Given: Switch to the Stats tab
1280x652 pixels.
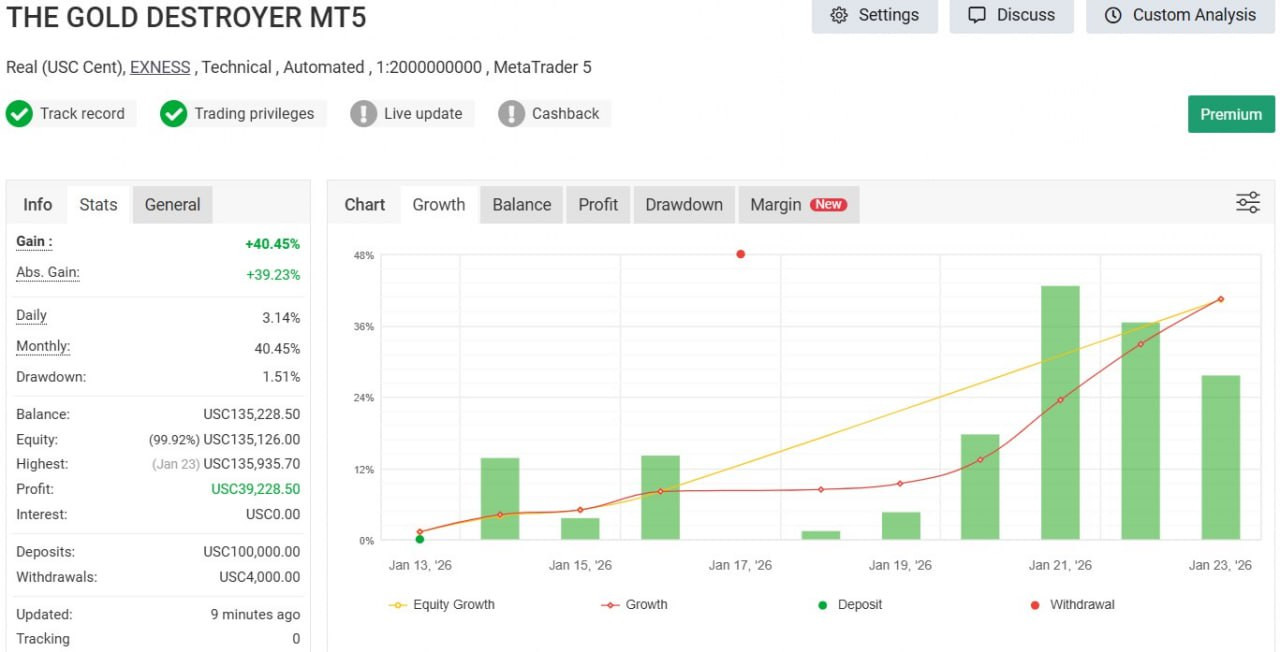Looking at the screenshot, I should pos(98,205).
